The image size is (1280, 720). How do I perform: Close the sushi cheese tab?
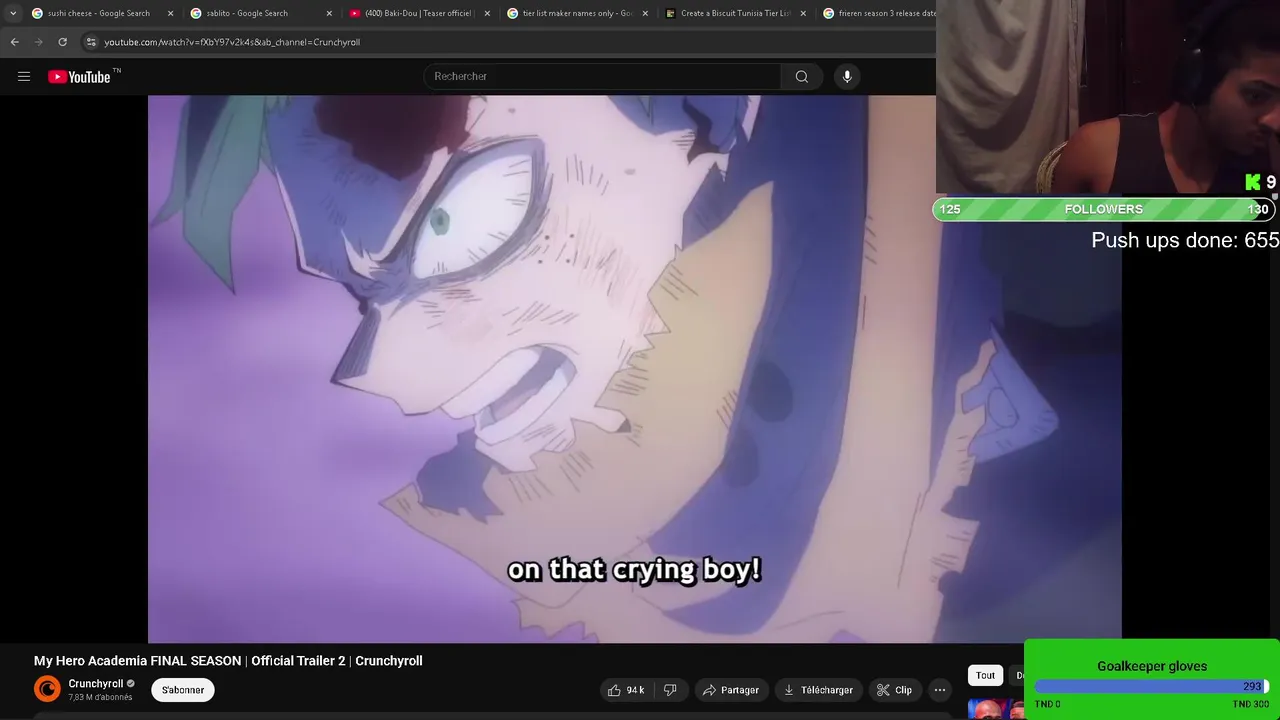coord(170,13)
